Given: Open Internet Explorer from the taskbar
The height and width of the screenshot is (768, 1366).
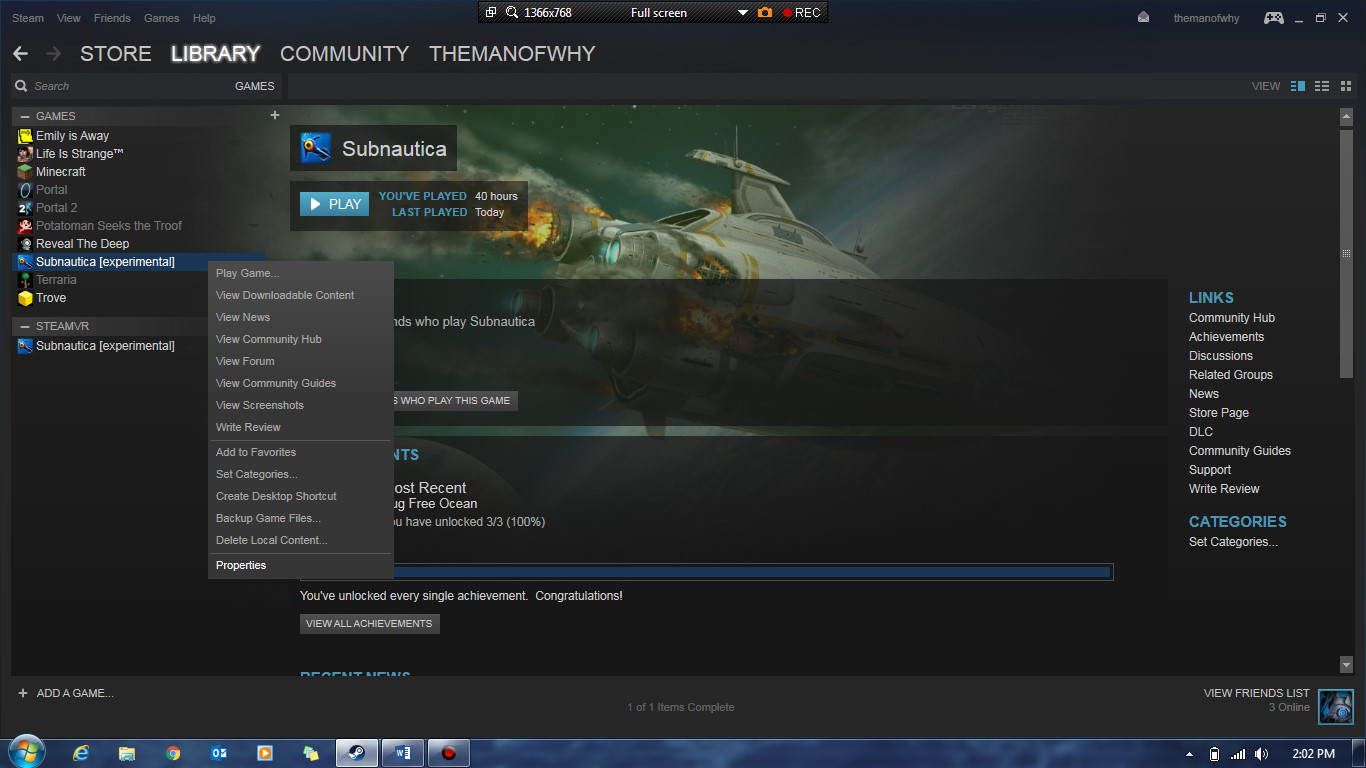Looking at the screenshot, I should point(81,753).
